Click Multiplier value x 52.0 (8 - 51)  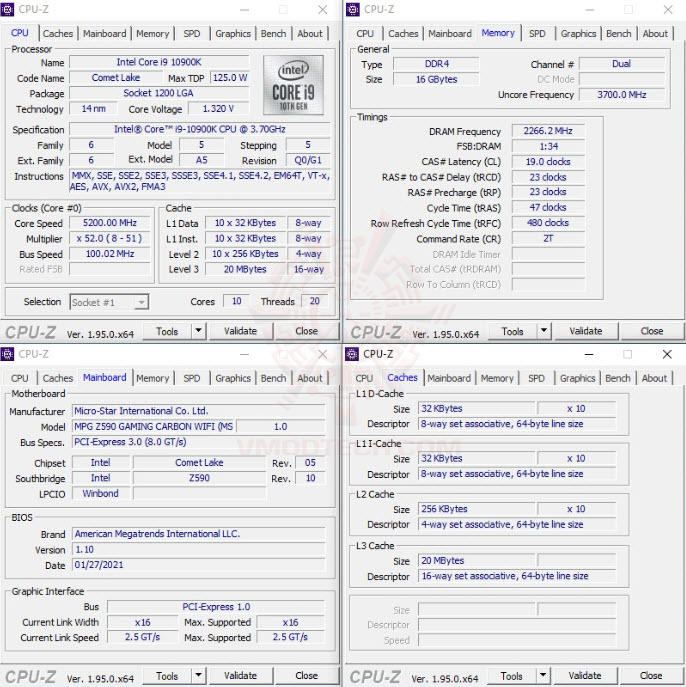click(x=110, y=238)
